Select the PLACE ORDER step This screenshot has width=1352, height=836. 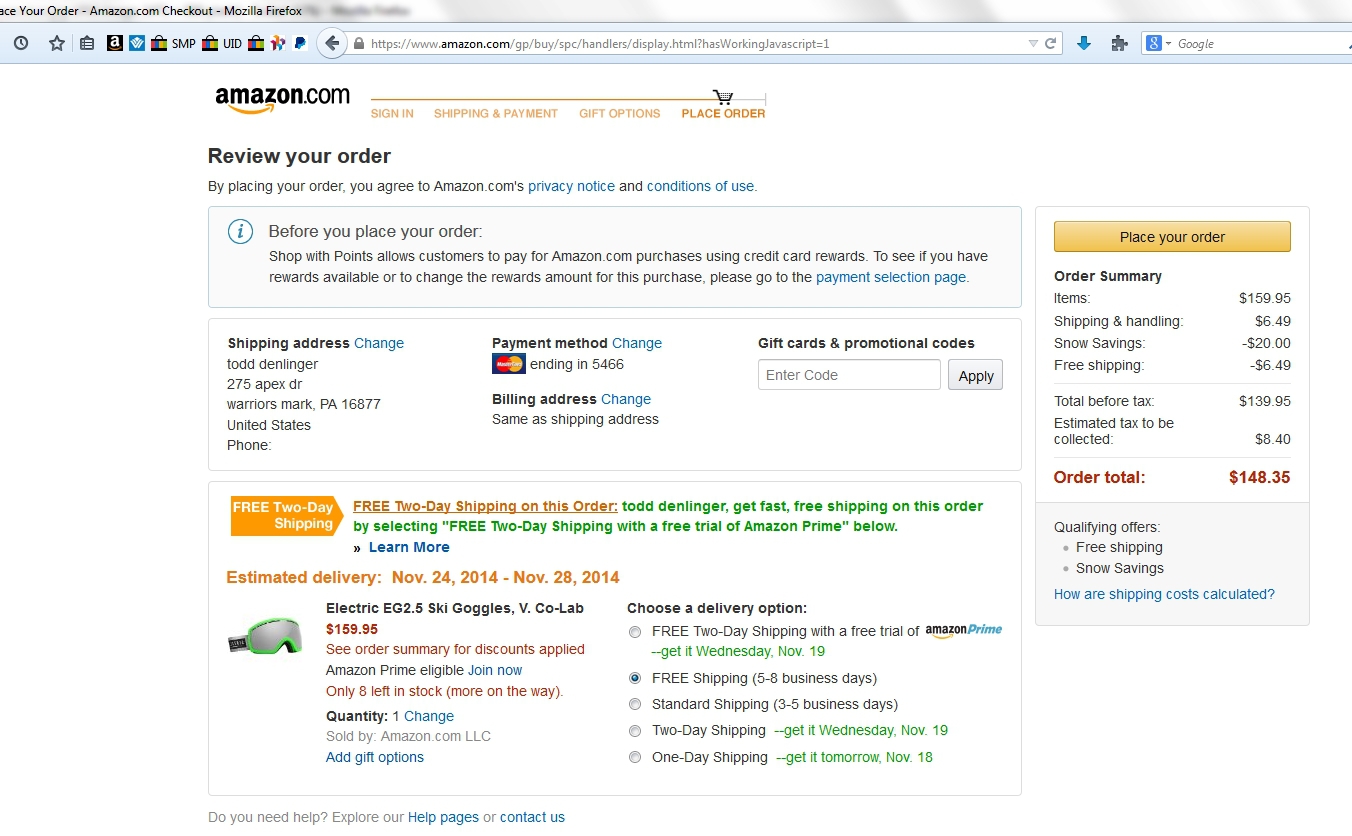(723, 114)
